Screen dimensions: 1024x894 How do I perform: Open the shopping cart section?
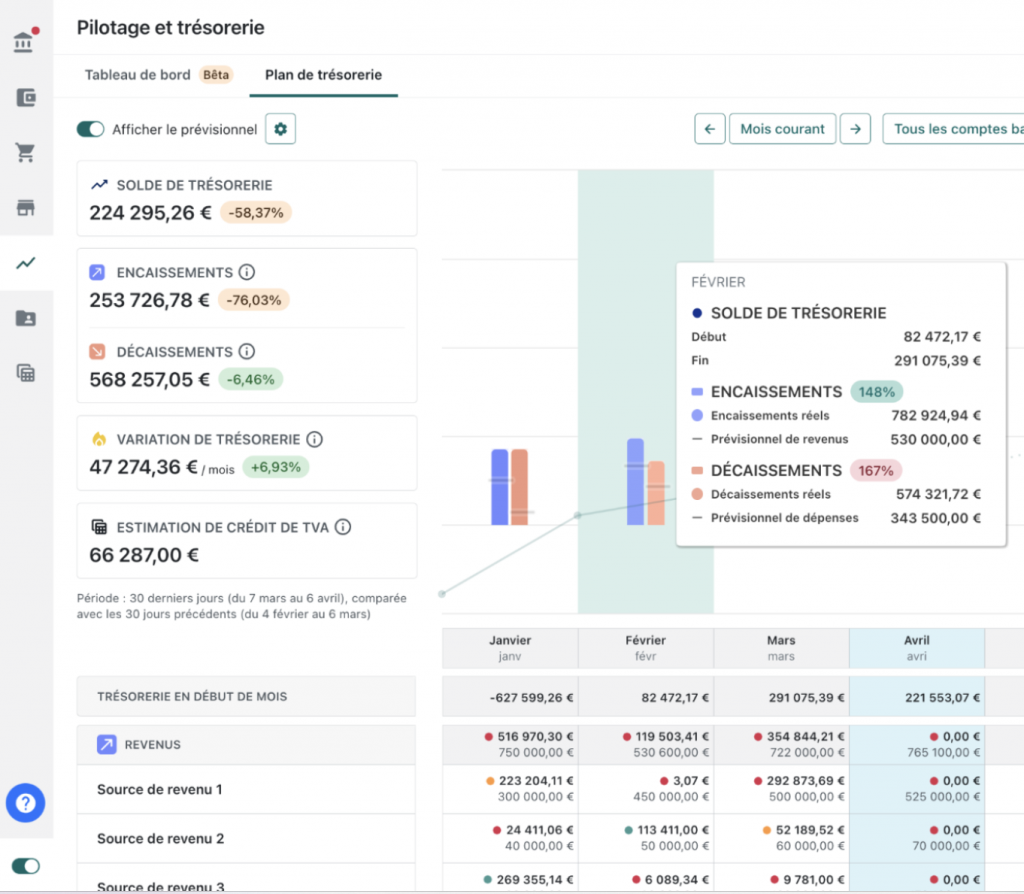[x=26, y=153]
